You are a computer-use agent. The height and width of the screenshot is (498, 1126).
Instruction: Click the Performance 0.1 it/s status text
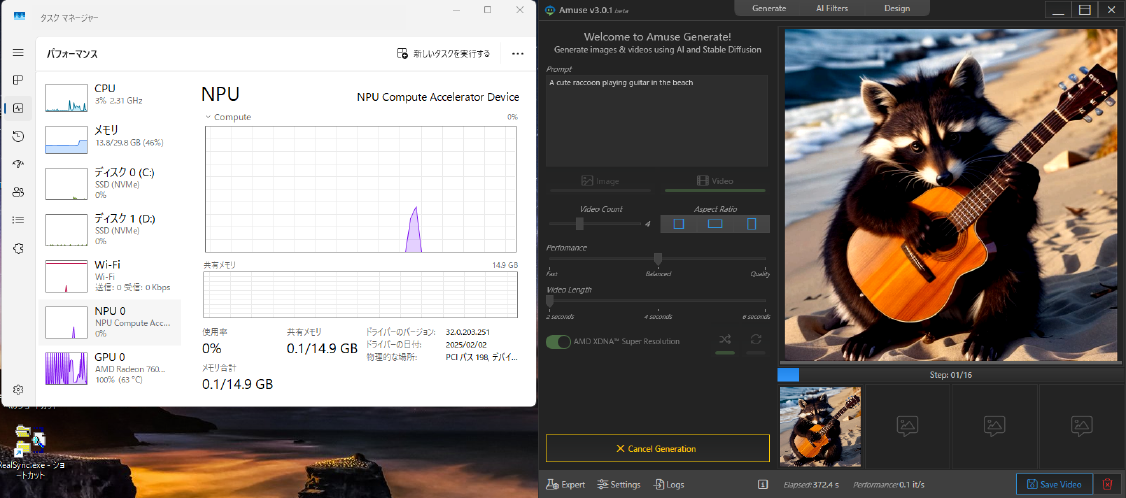[888, 484]
